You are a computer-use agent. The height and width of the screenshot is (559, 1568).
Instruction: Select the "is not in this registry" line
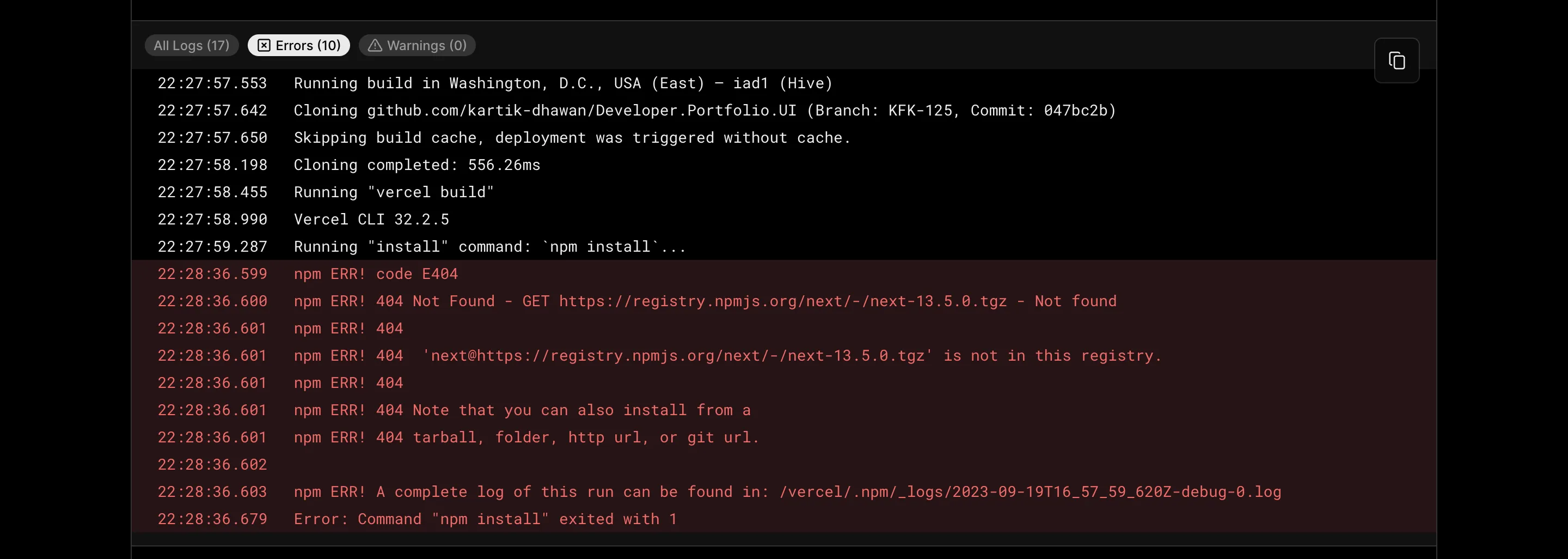coord(727,356)
